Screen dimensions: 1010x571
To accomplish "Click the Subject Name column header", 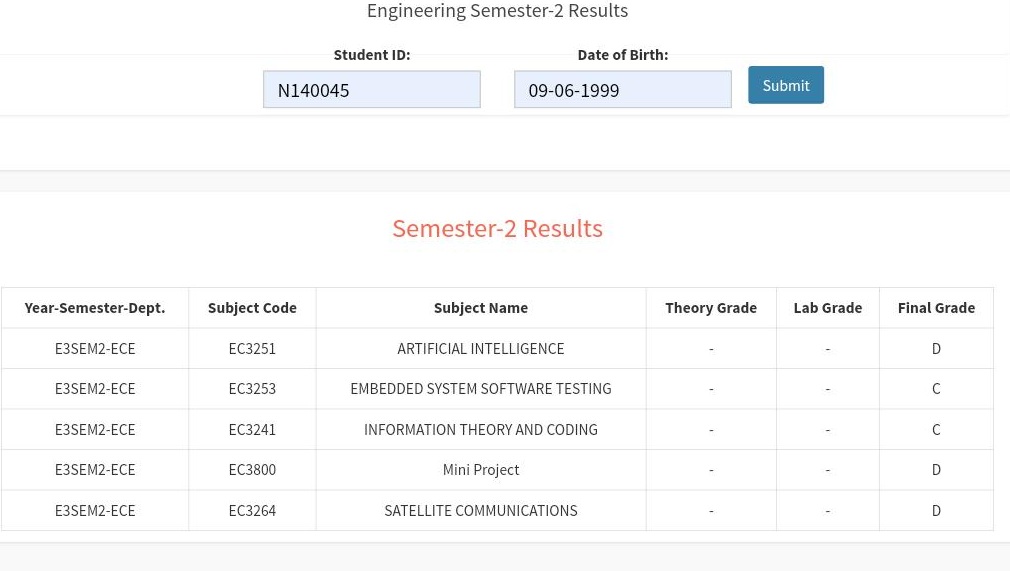I will click(x=481, y=308).
